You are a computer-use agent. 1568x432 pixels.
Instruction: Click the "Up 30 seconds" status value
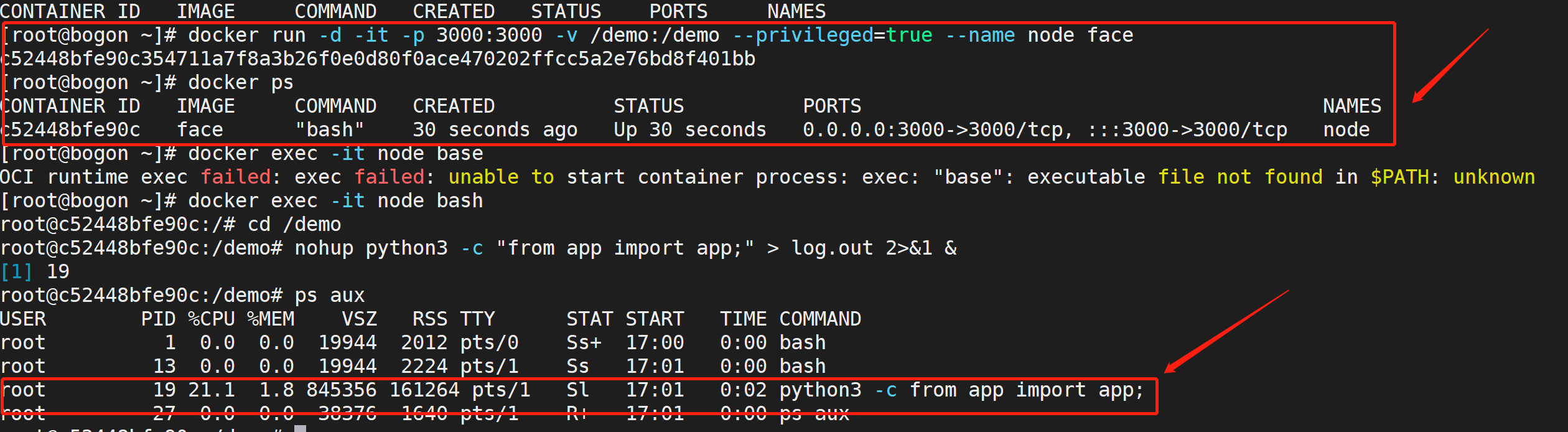coord(689,130)
